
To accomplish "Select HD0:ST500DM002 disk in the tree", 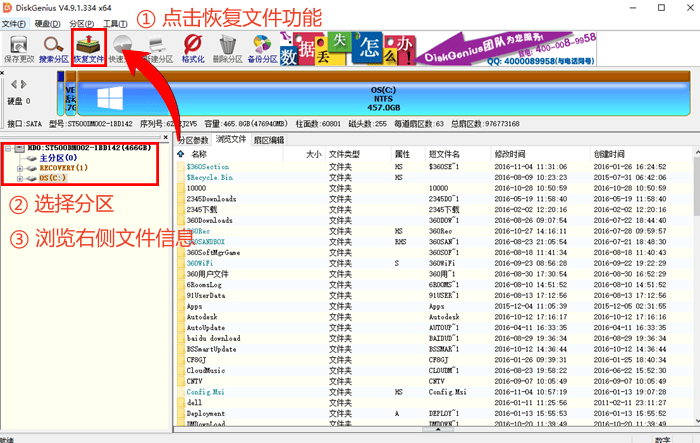I will 89,147.
